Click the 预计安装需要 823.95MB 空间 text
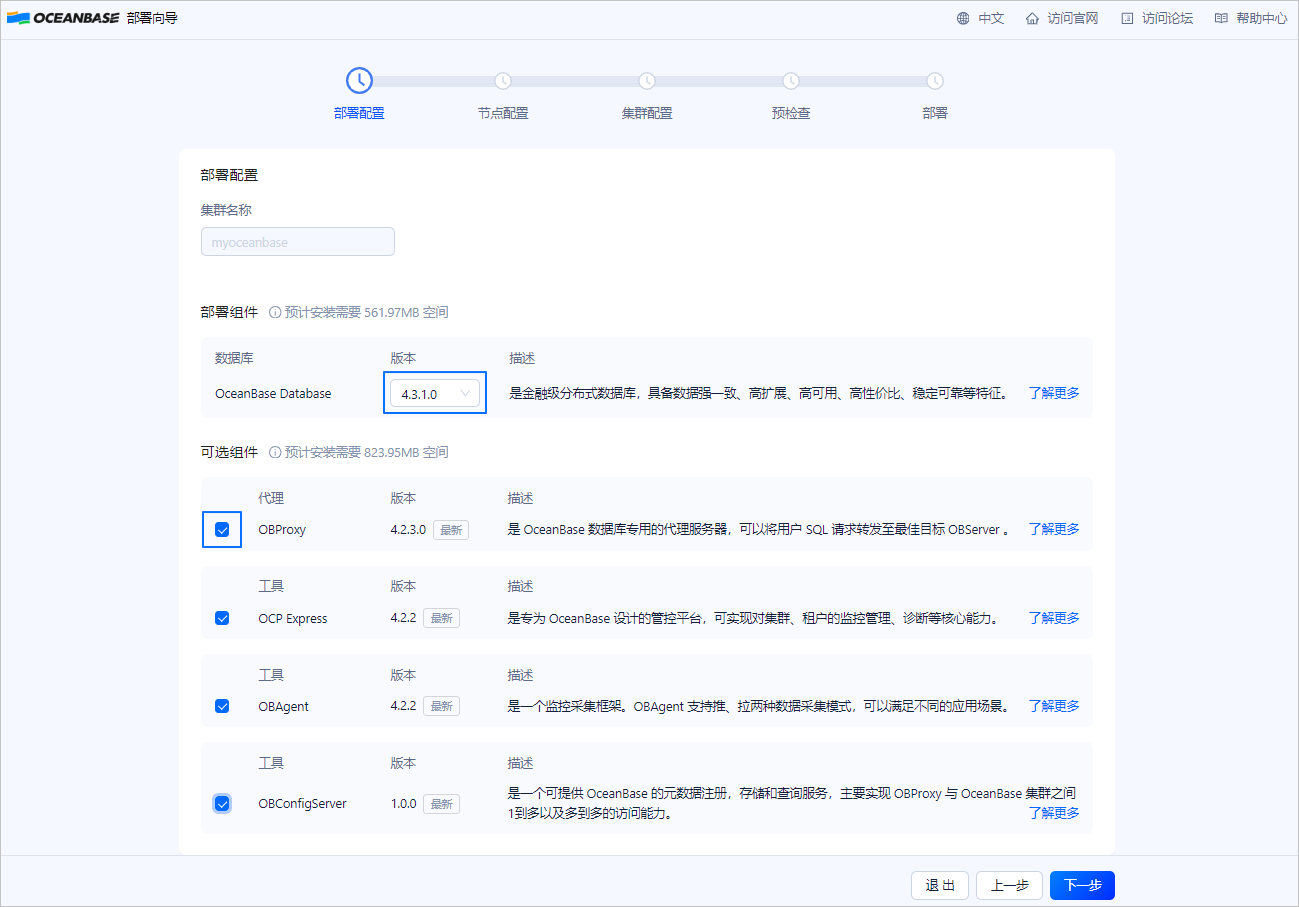The image size is (1299, 907). pyautogui.click(x=367, y=452)
